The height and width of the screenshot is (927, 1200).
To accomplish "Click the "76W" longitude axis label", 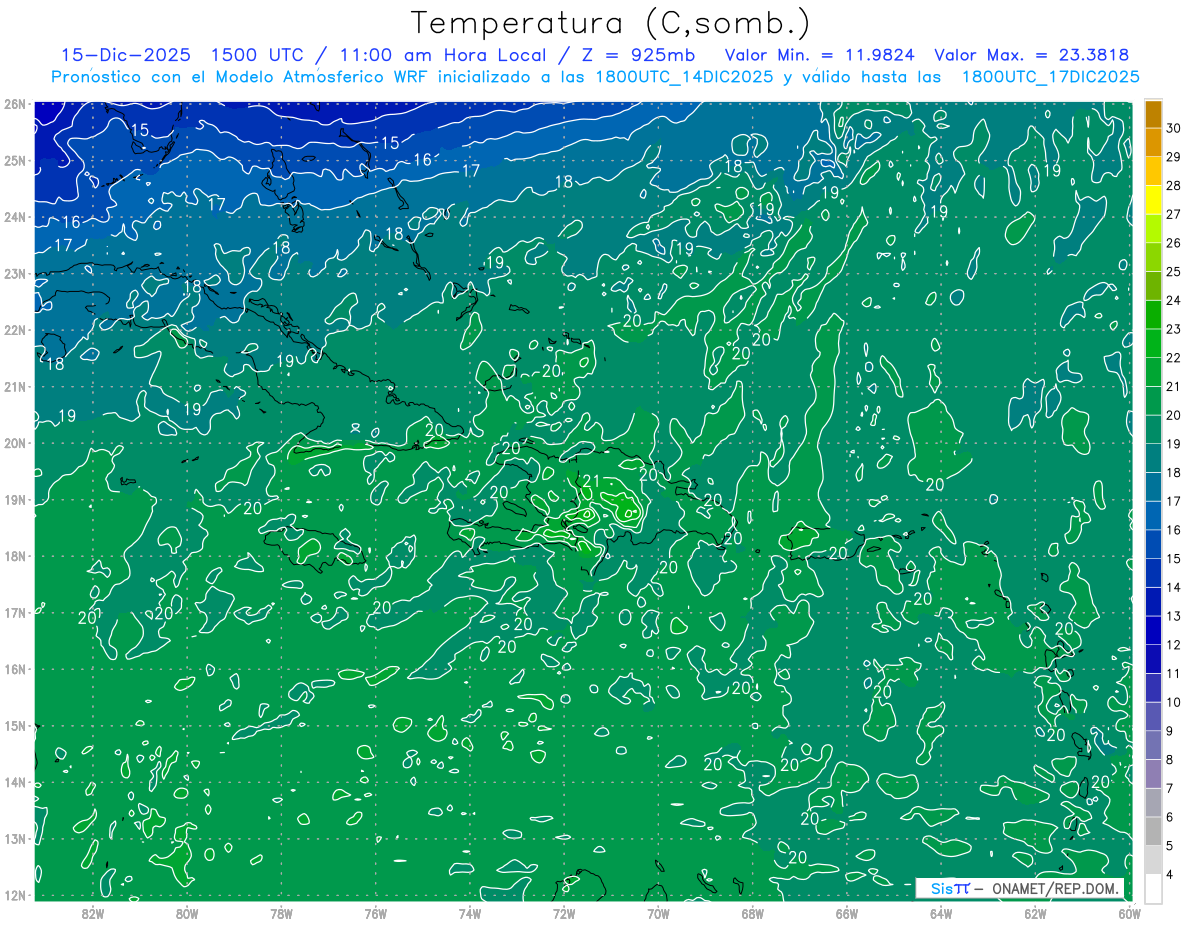I will click(x=375, y=913).
